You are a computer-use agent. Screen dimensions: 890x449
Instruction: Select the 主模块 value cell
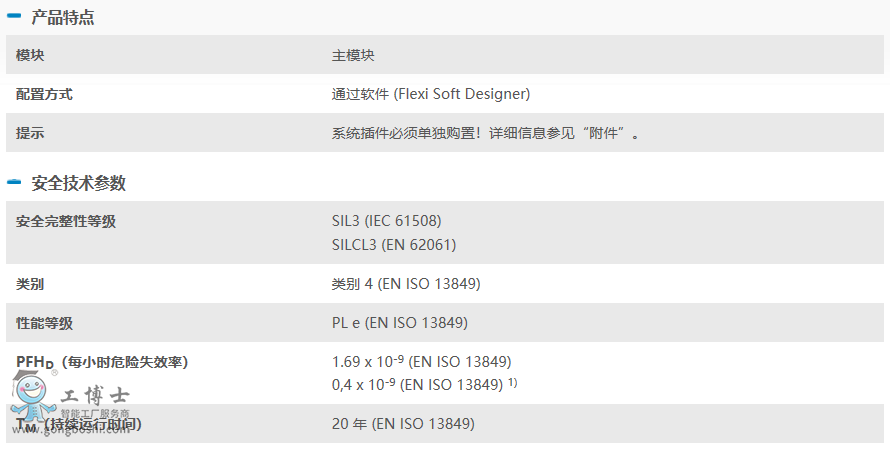point(353,55)
